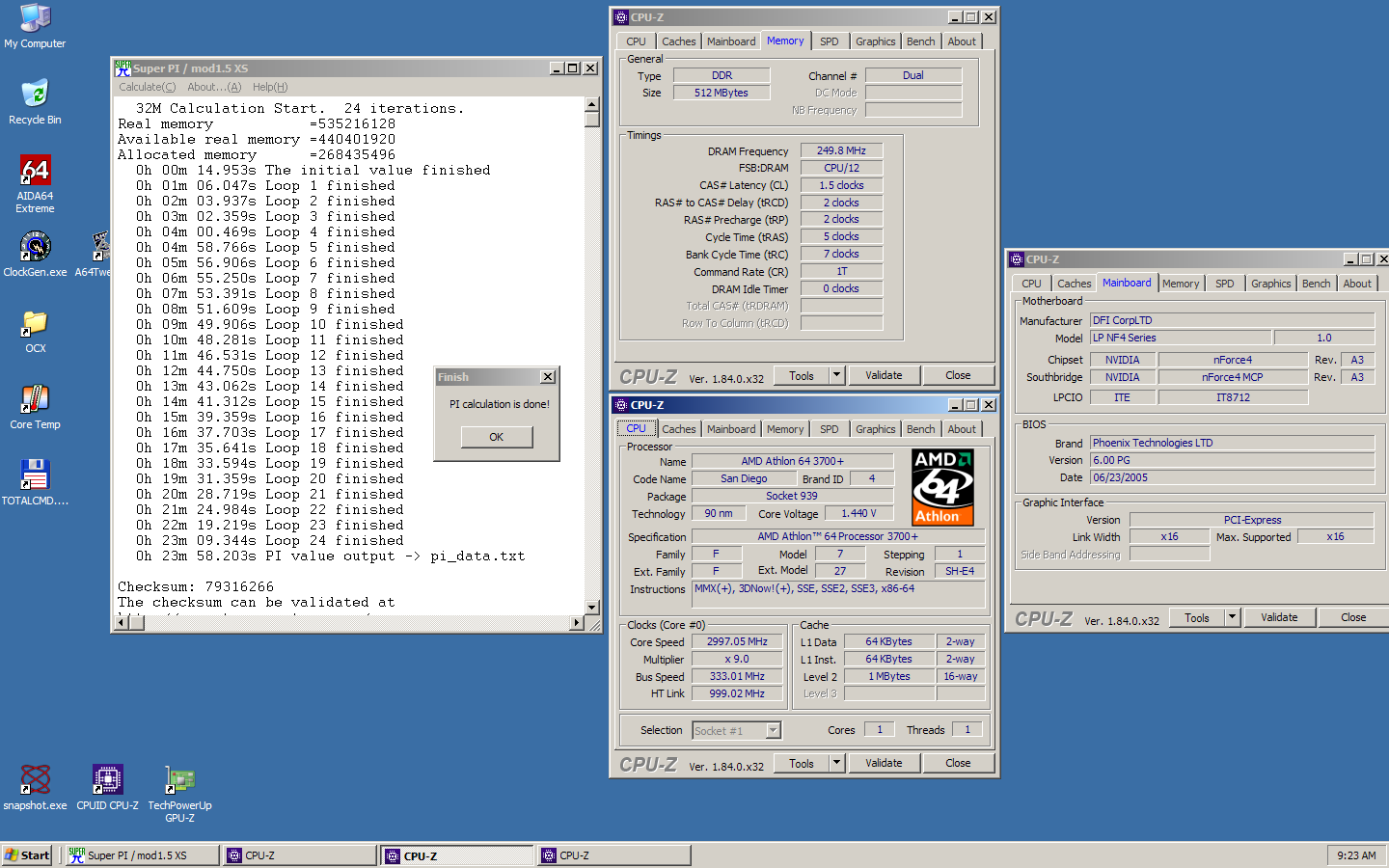Click the Super PI title bar icon
The height and width of the screenshot is (868, 1389).
coord(123,68)
